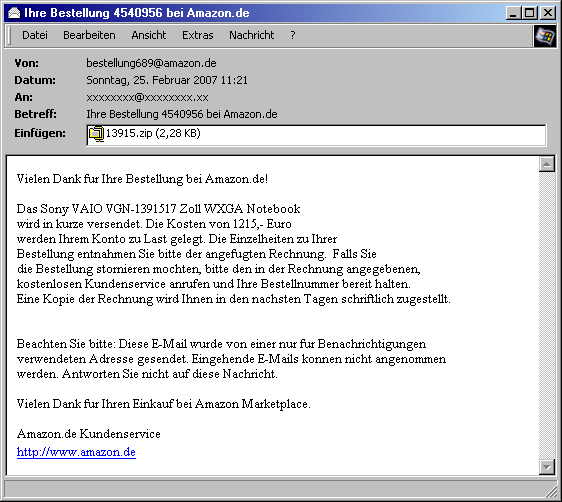
Task: Open the Extras menu
Action: (x=197, y=35)
